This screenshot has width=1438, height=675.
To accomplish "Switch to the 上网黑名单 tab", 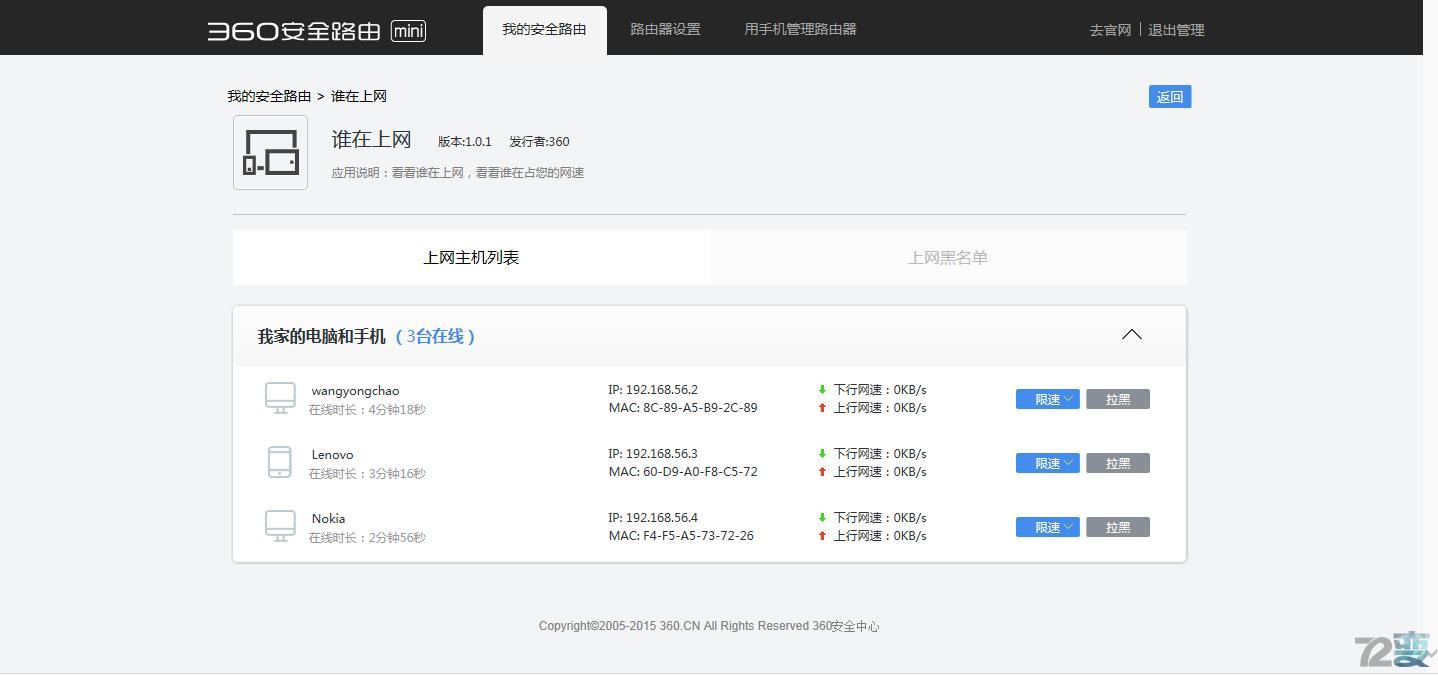I will 947,257.
